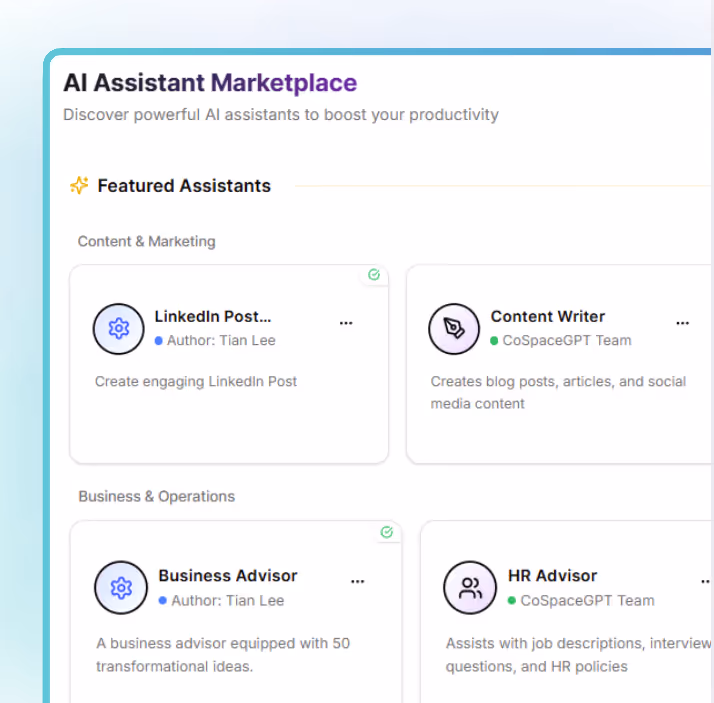Open the three-dot menu on Business Advisor card
Viewport: 714px width, 703px height.
[357, 581]
